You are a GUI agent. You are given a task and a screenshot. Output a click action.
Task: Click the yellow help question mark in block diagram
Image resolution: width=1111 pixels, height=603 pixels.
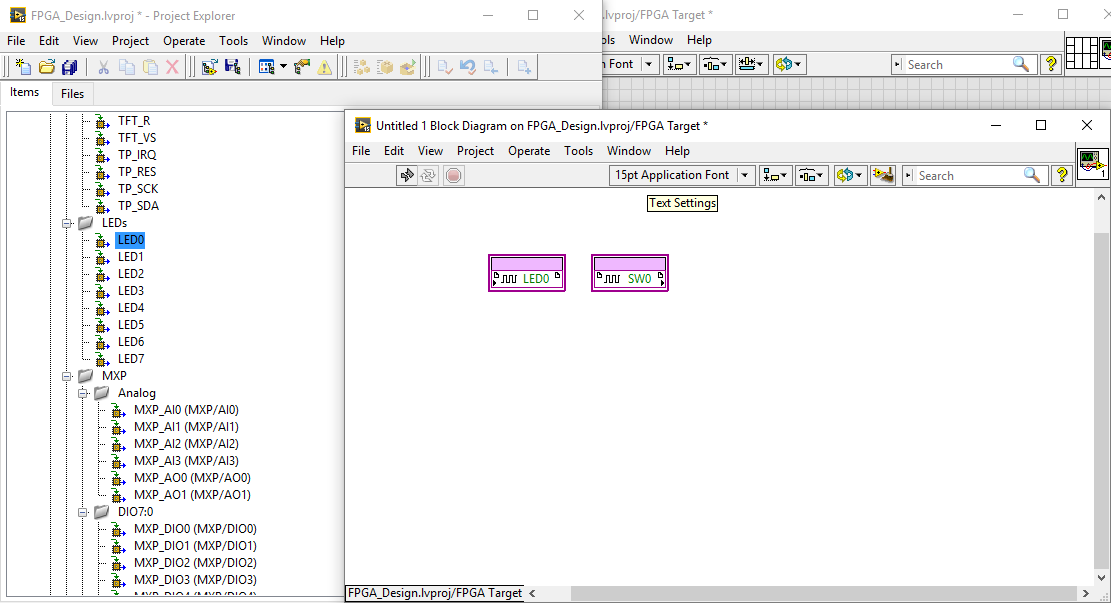[1061, 175]
